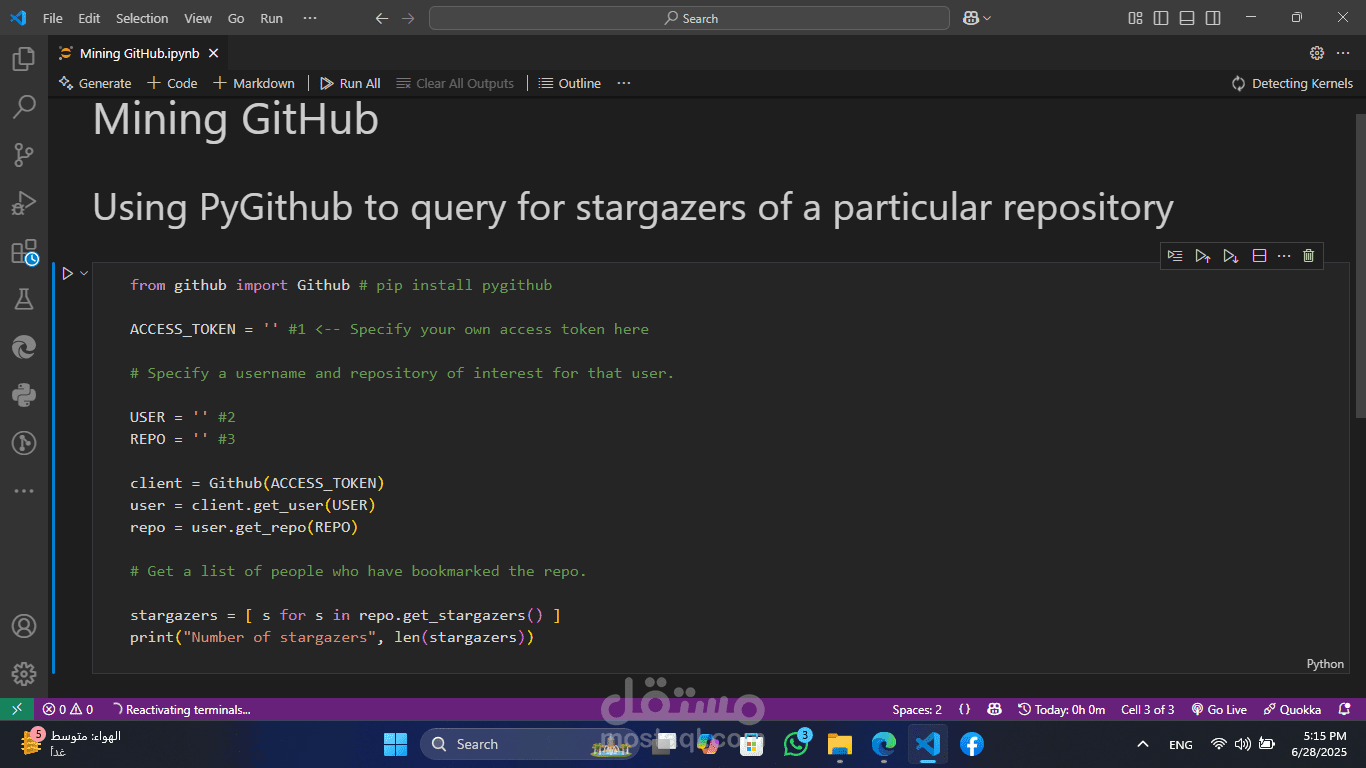Go forward in navigation history
1366x768 pixels.
(x=408, y=18)
